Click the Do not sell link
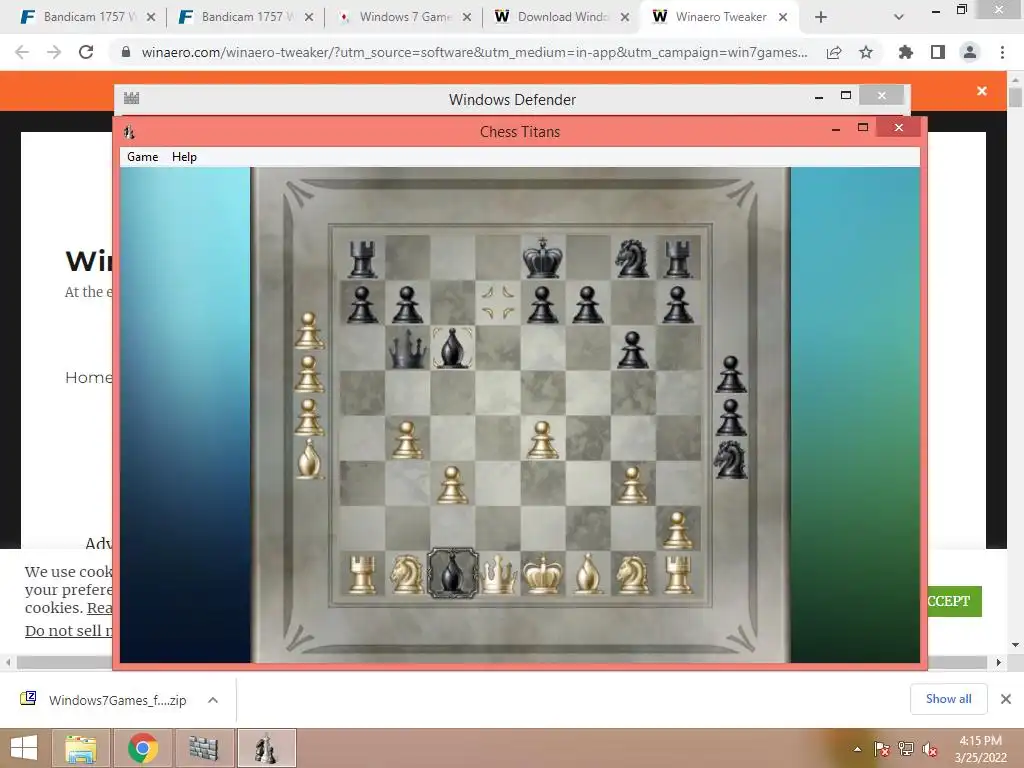This screenshot has width=1024, height=768. coord(69,631)
